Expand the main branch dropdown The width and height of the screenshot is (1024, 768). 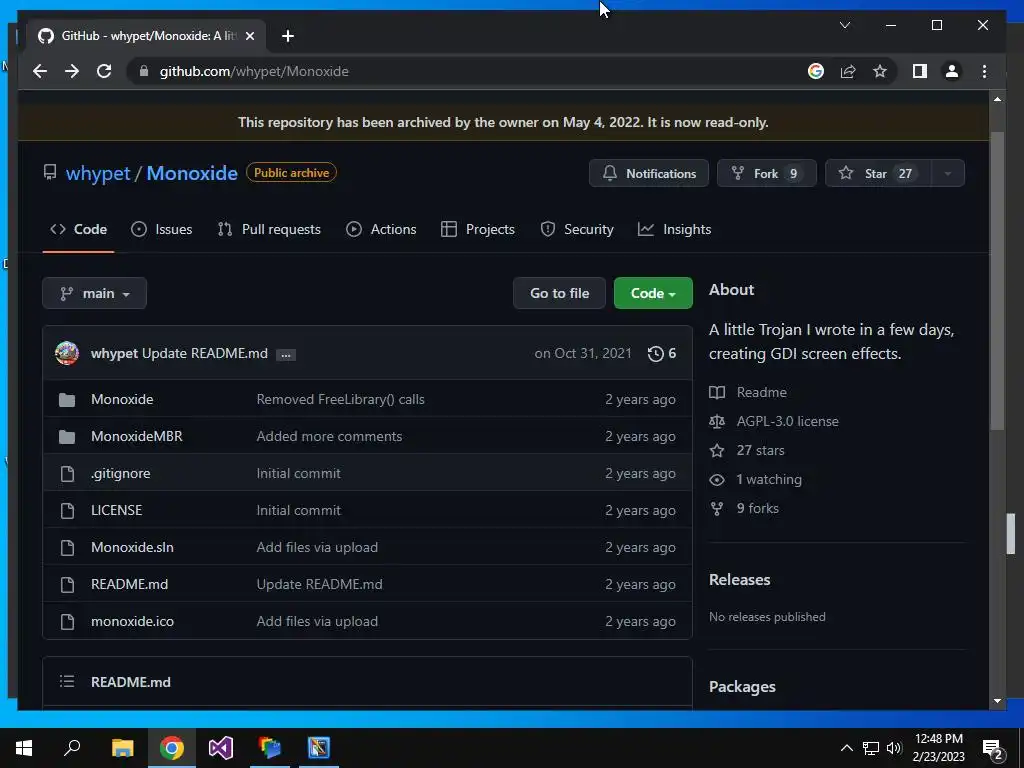pos(94,293)
